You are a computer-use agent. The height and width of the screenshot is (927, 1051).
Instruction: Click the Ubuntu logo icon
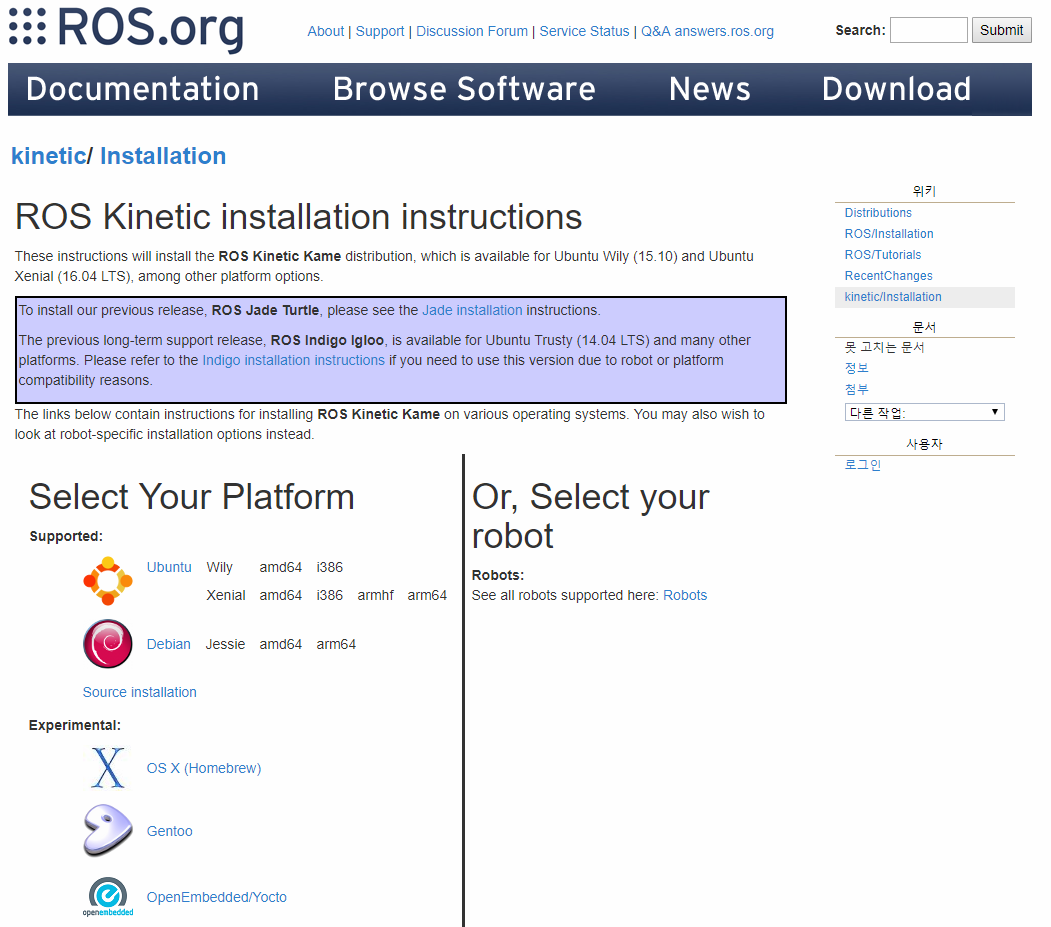point(108,581)
